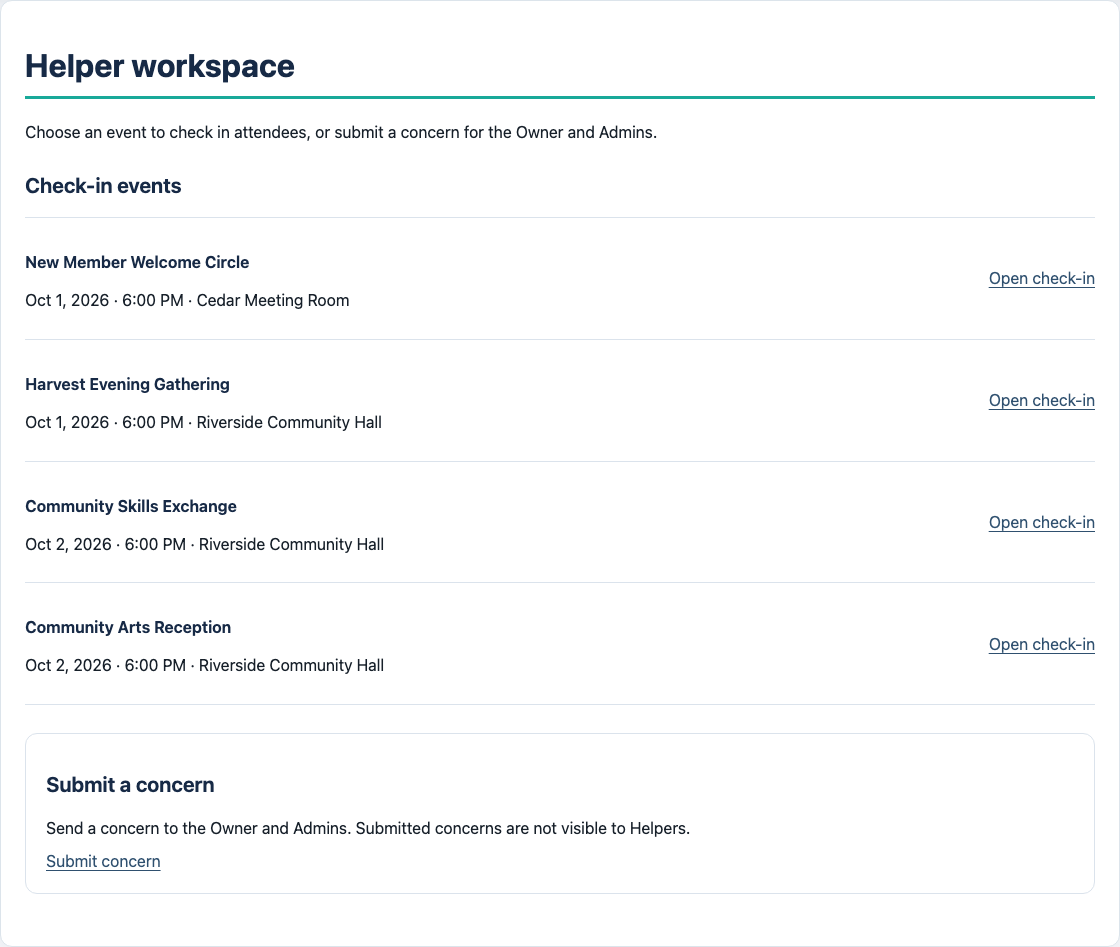The width and height of the screenshot is (1120, 947).
Task: Select the Harvest Evening Gathering title
Action: 127,384
